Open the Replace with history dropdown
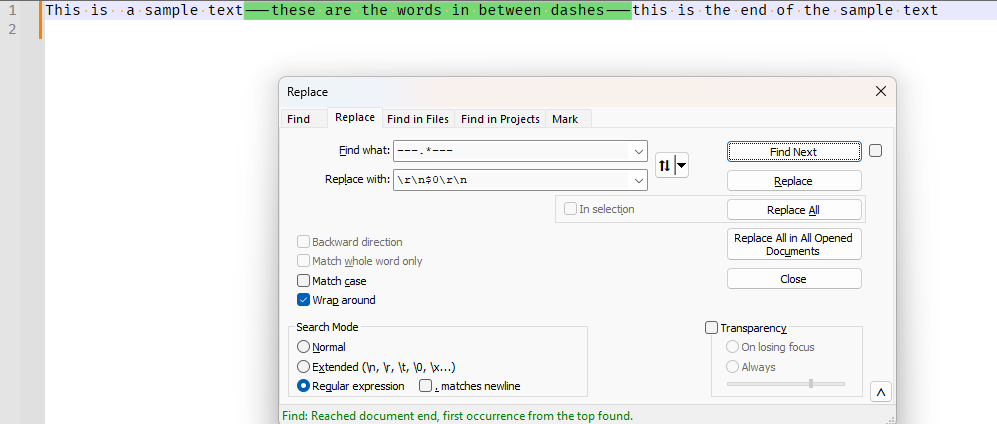This screenshot has height=424, width=997. click(639, 181)
